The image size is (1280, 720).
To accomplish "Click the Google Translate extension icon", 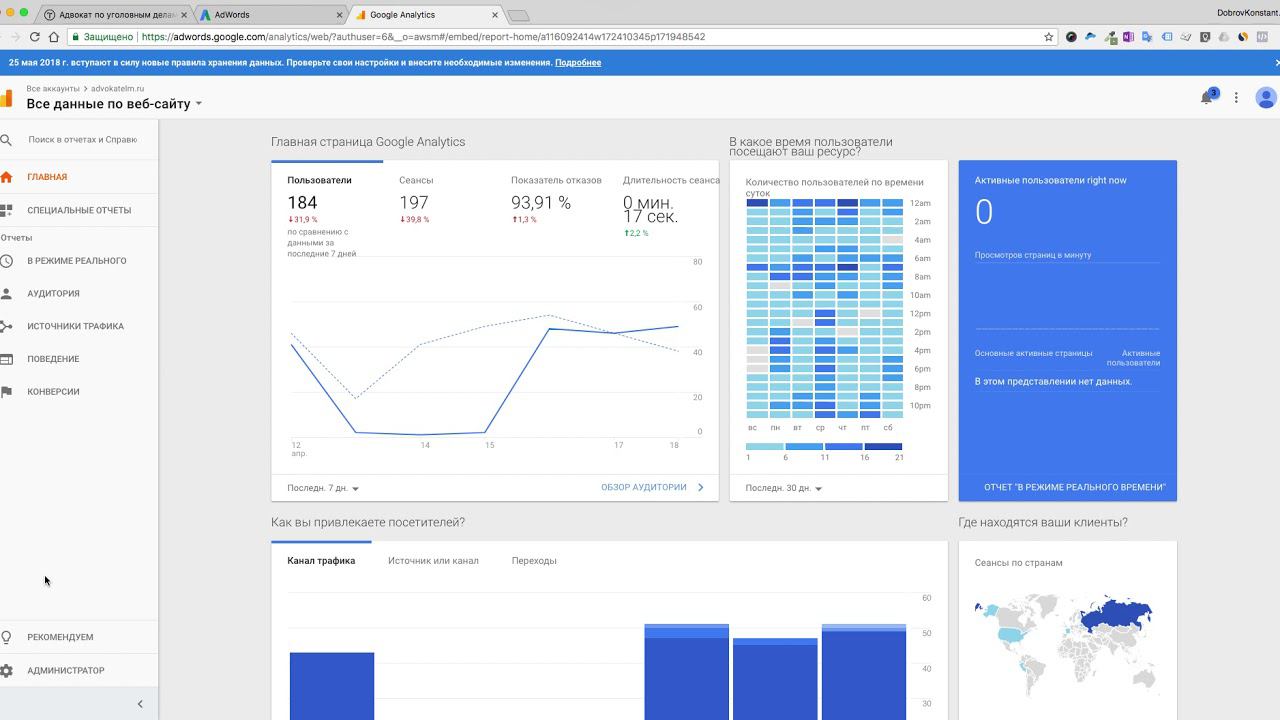I will (1148, 37).
